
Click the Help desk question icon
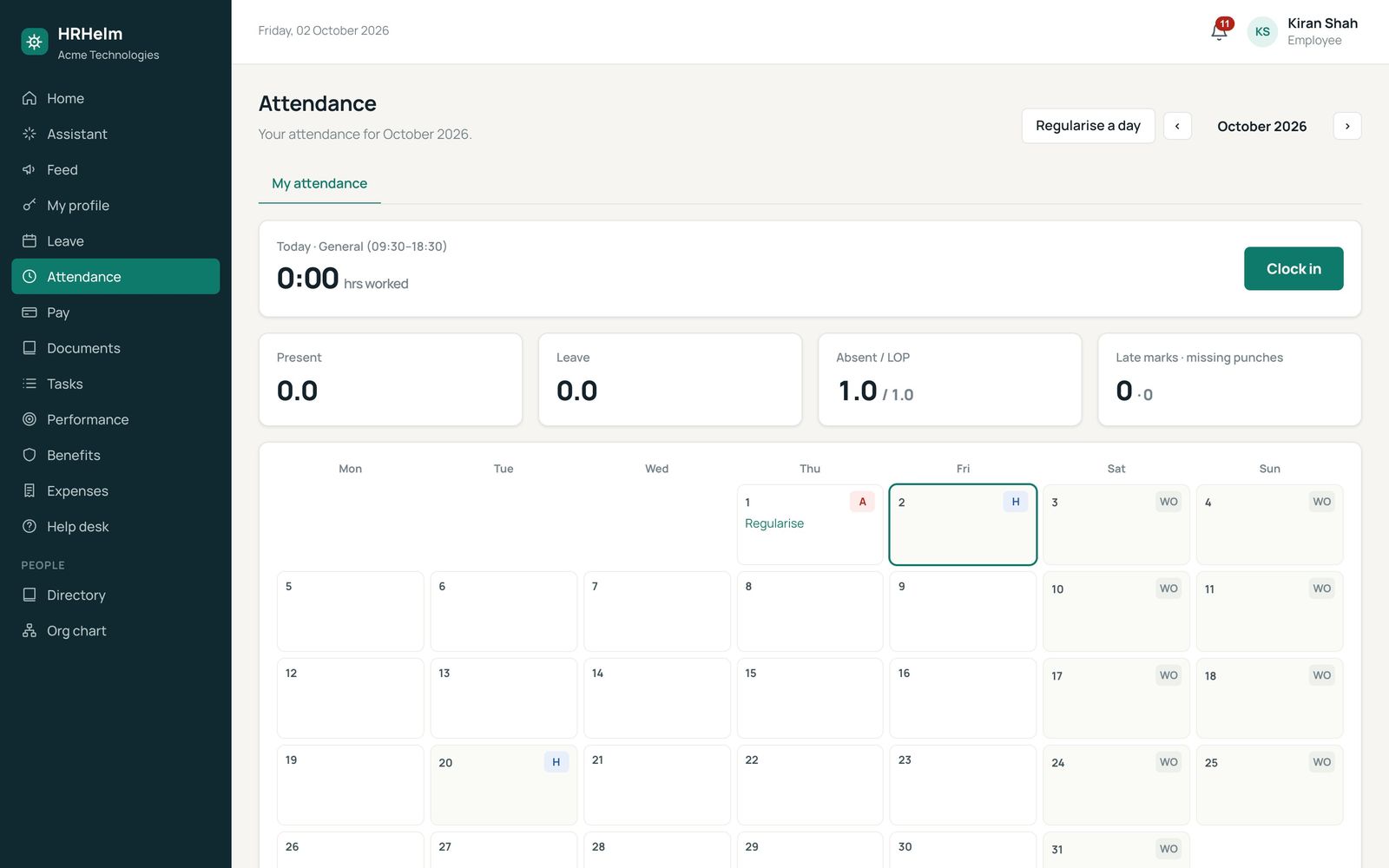tap(30, 526)
